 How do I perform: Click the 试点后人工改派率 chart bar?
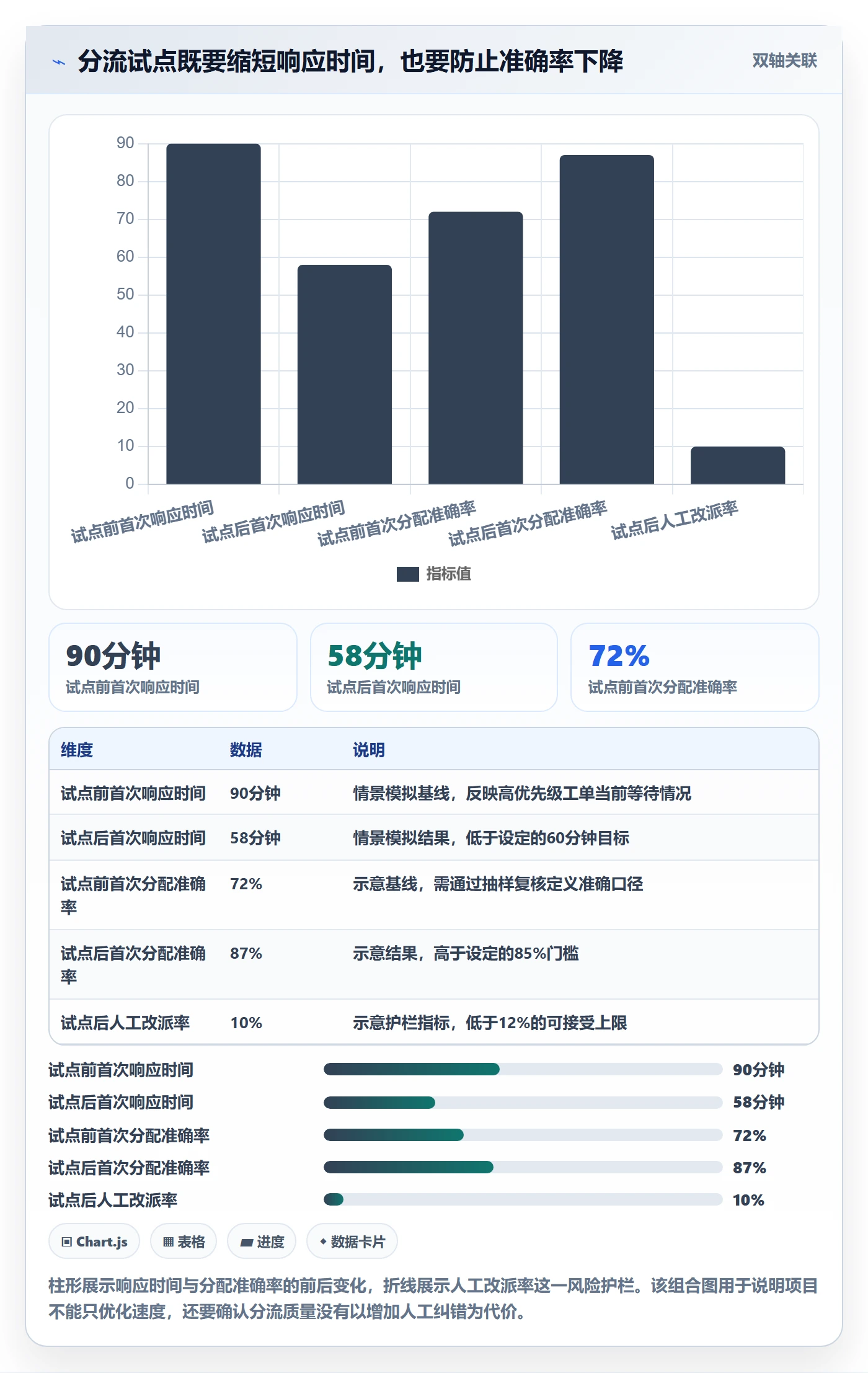738,465
